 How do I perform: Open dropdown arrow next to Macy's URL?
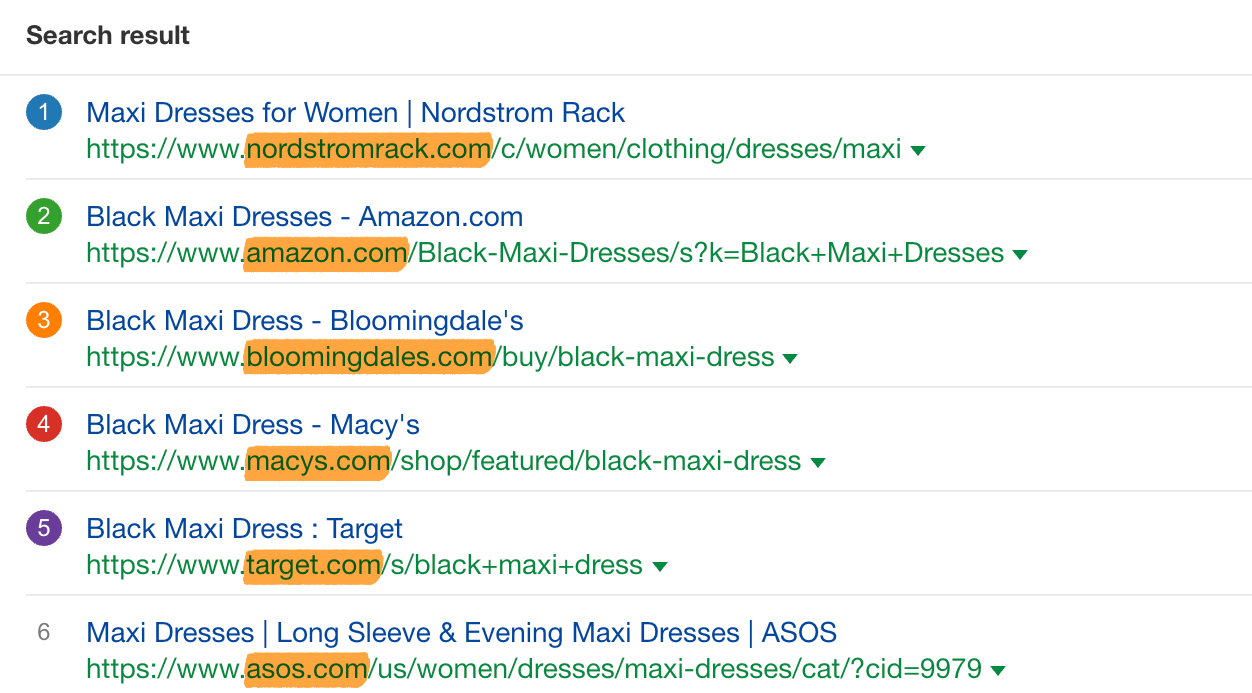817,463
